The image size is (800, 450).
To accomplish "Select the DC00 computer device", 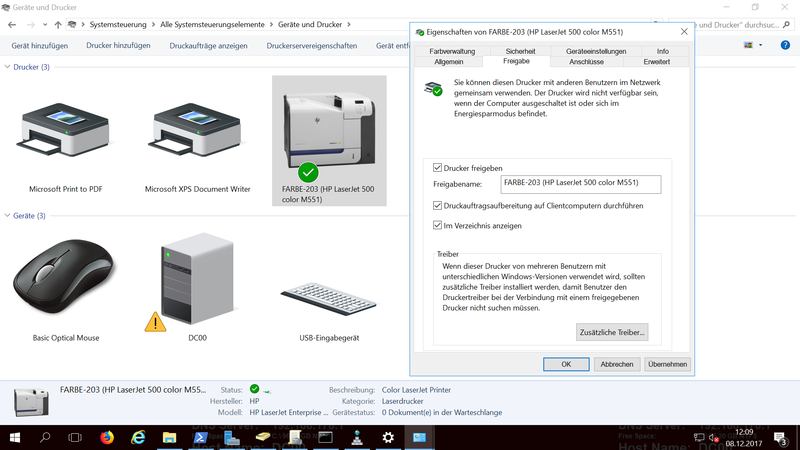I will pos(197,288).
